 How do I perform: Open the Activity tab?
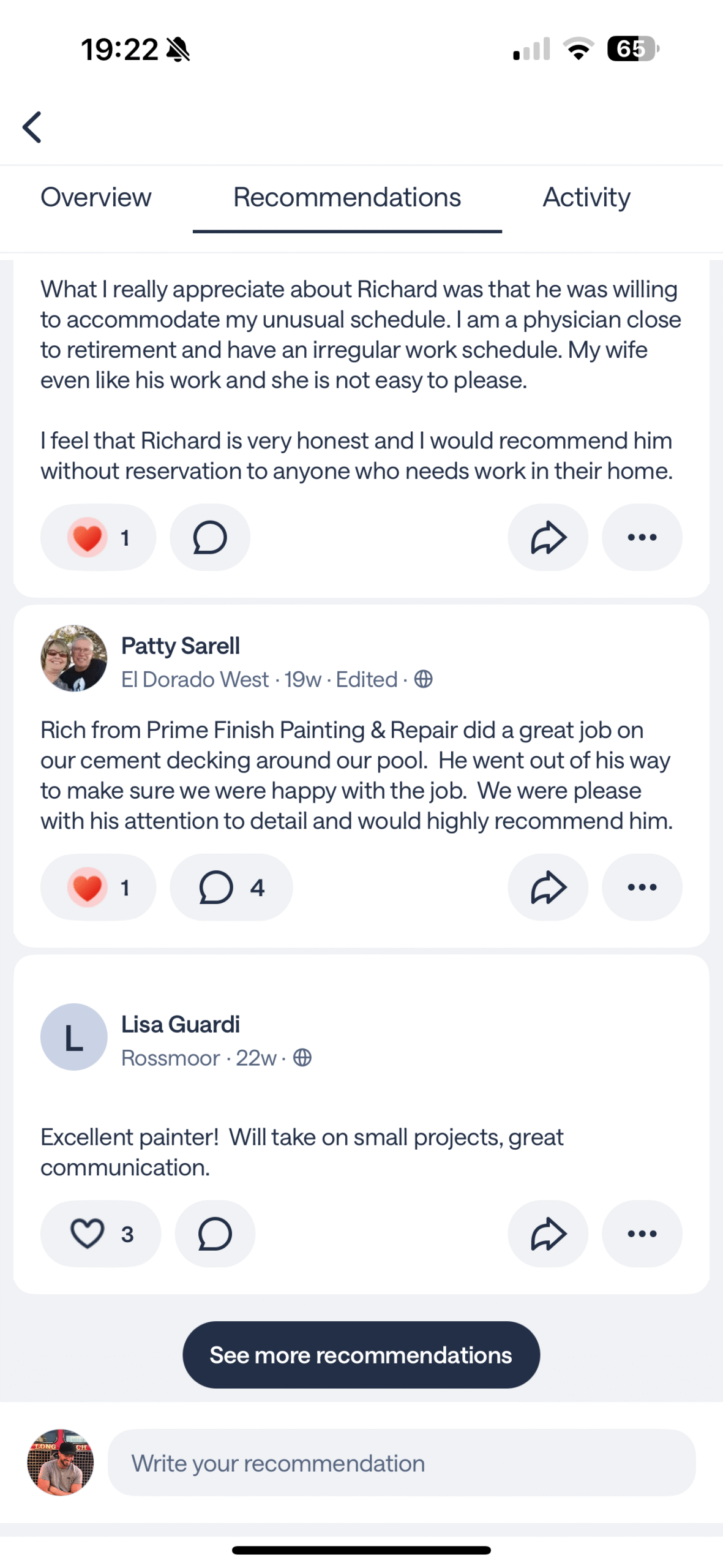click(x=586, y=198)
